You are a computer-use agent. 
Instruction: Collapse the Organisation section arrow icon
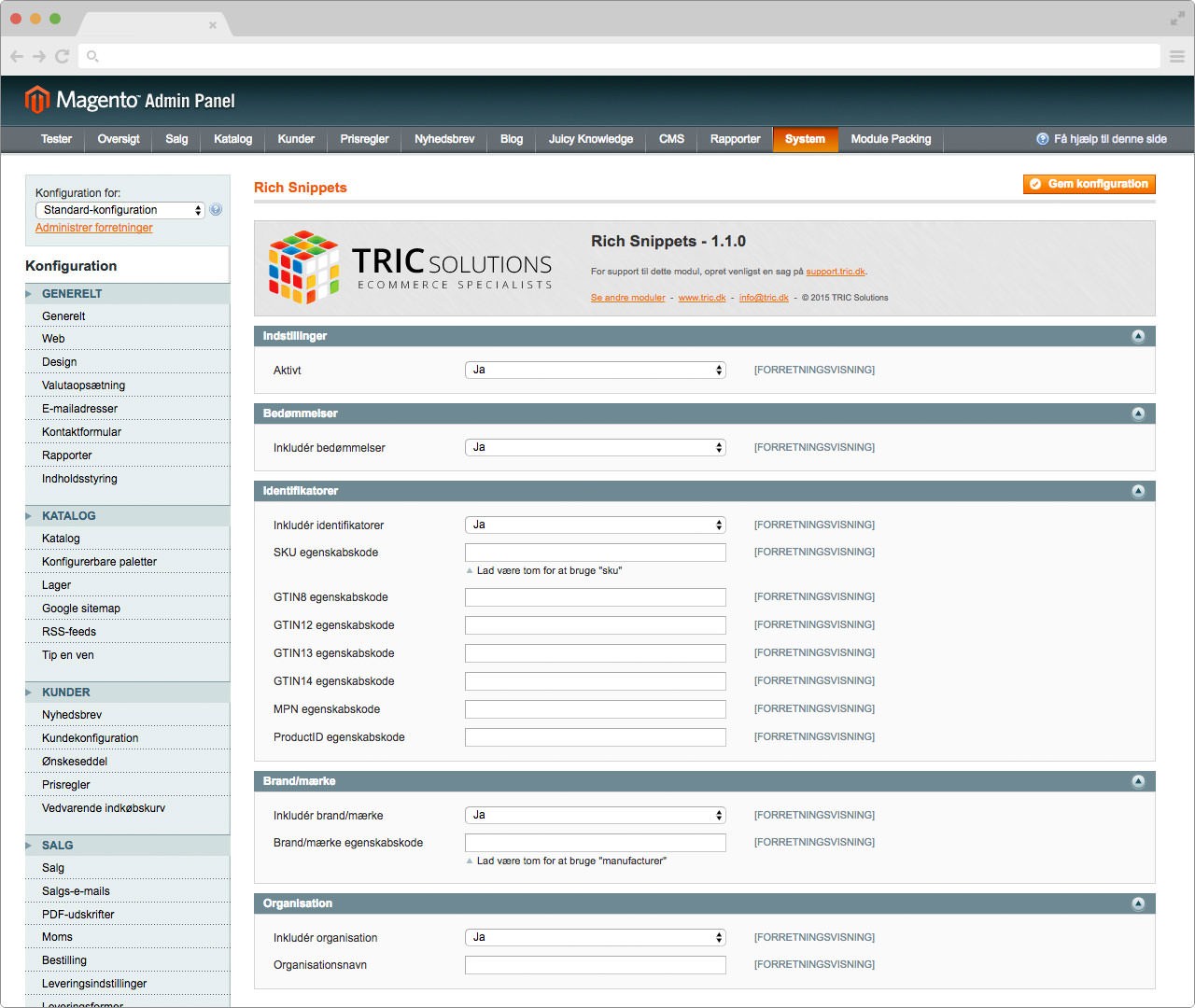point(1138,903)
